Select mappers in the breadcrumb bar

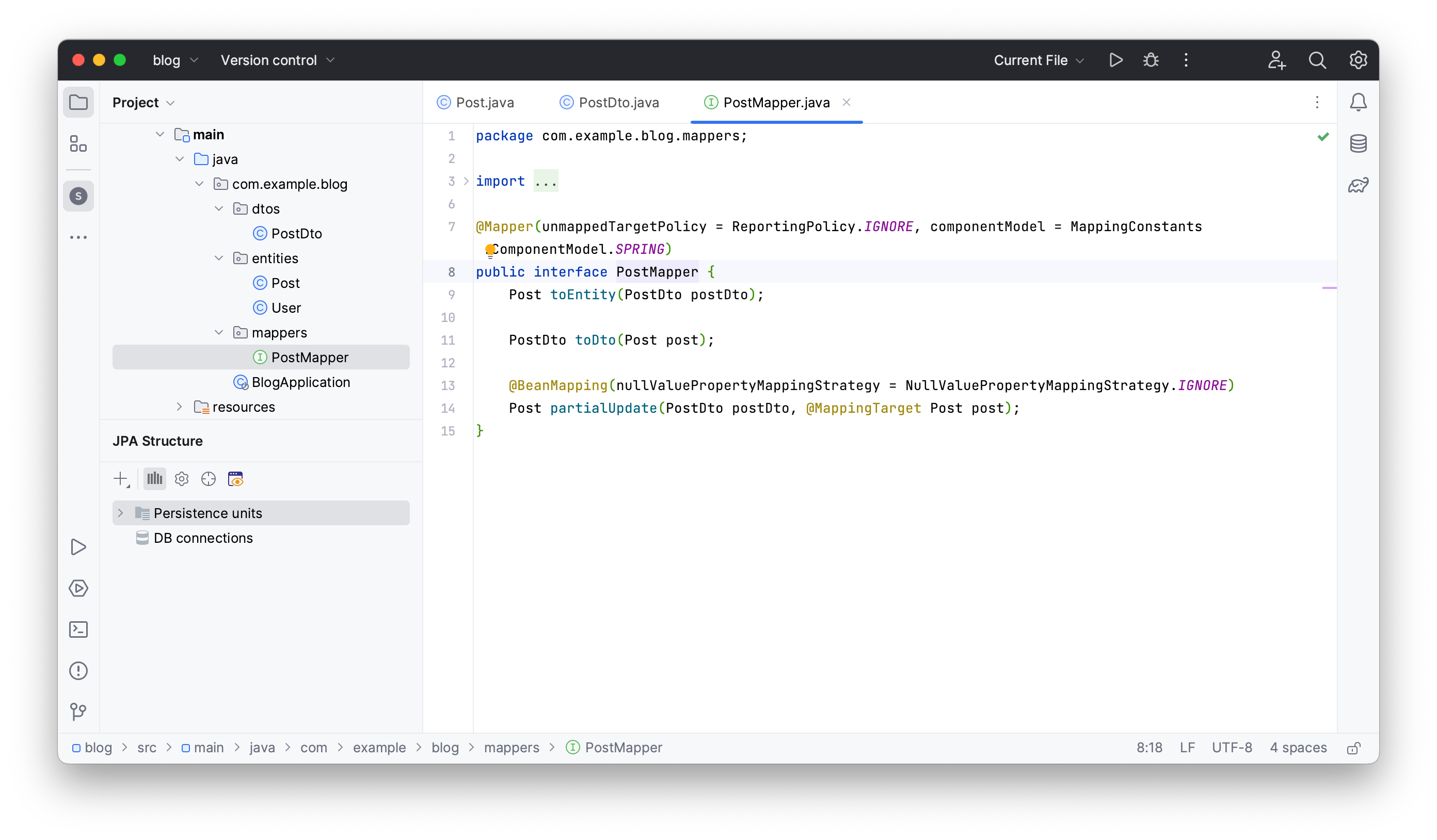click(x=511, y=747)
